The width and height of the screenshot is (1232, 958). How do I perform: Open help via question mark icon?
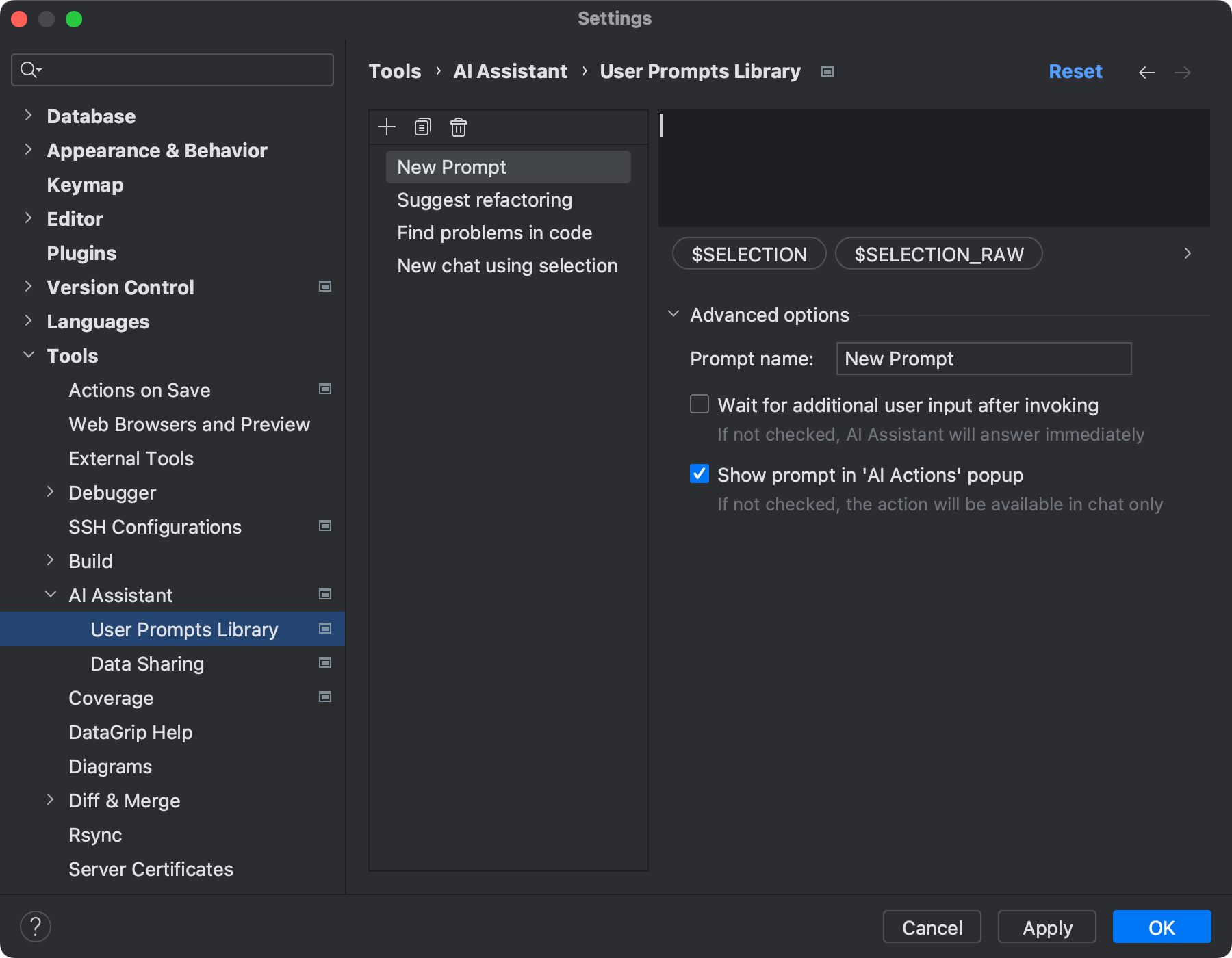point(36,926)
